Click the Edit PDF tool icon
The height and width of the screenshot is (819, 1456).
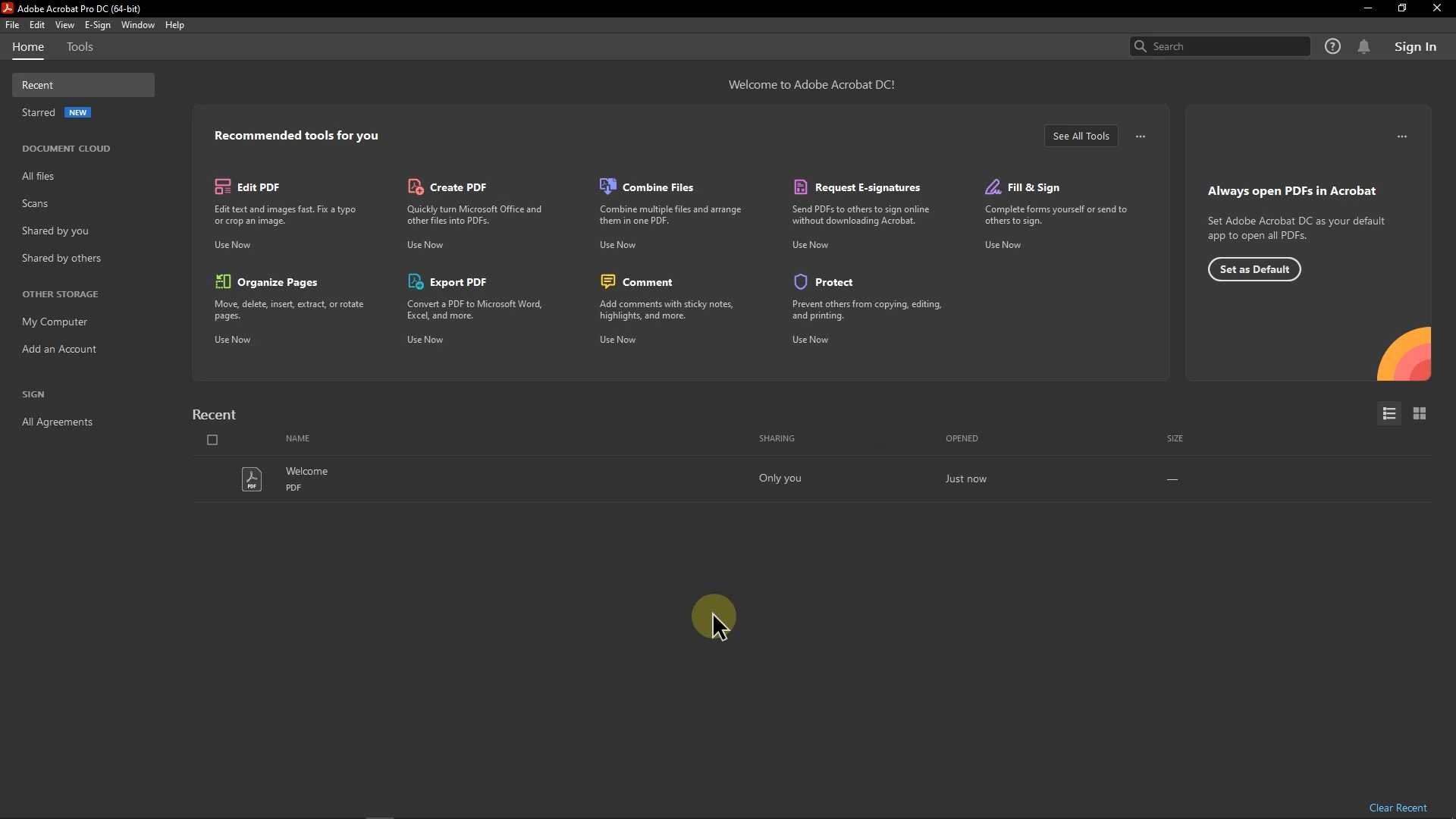[222, 187]
